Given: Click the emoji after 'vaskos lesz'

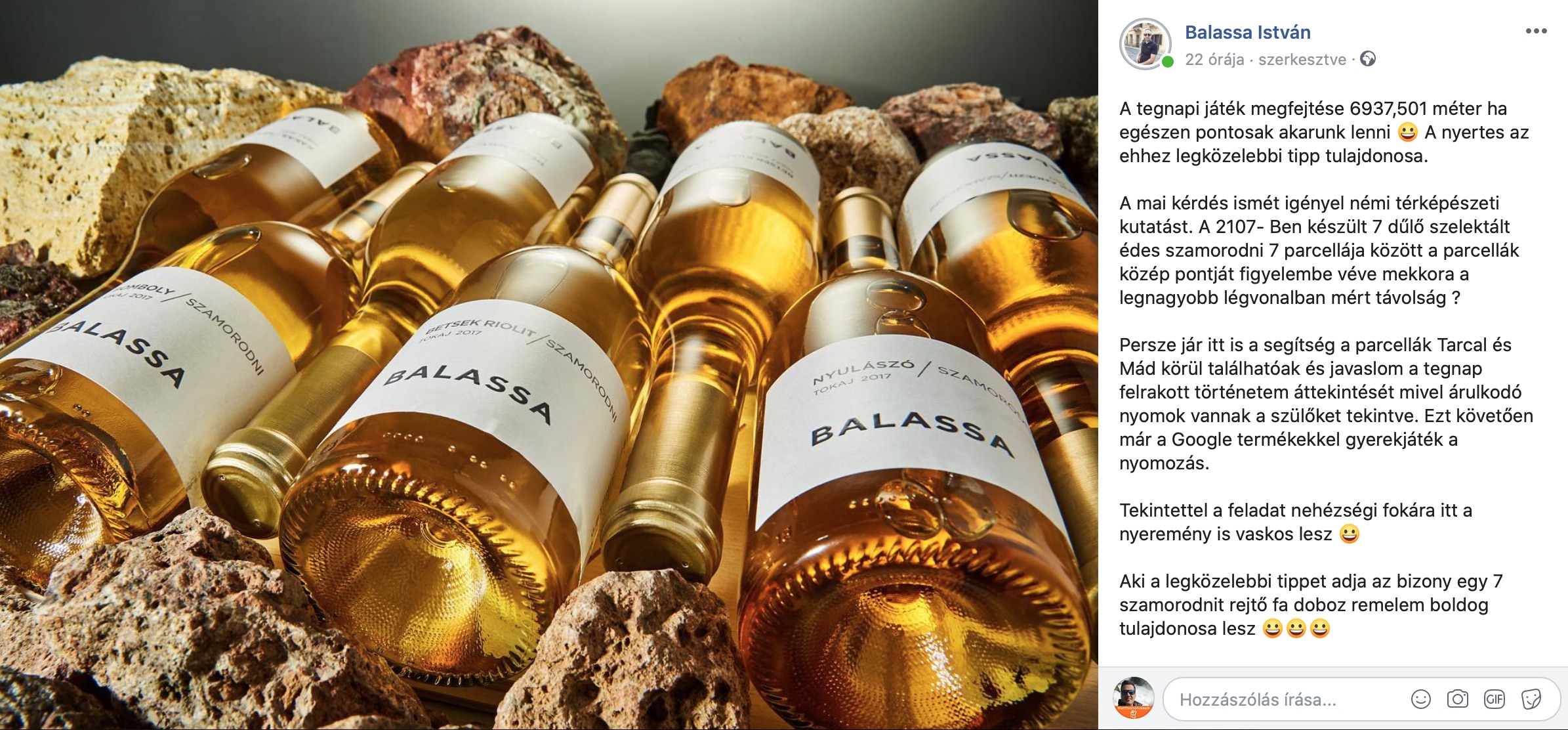Looking at the screenshot, I should [x=1349, y=534].
